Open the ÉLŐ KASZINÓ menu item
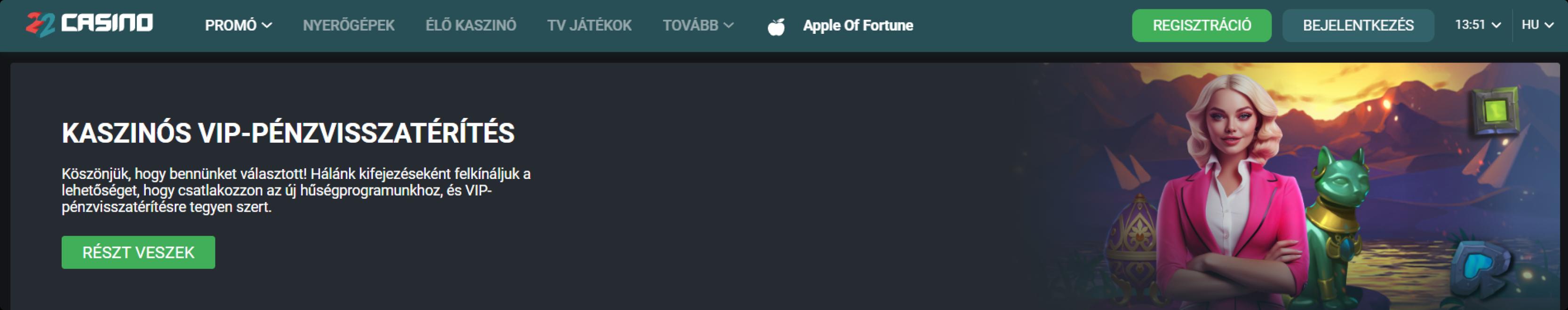This screenshot has width=1568, height=310. pyautogui.click(x=470, y=25)
